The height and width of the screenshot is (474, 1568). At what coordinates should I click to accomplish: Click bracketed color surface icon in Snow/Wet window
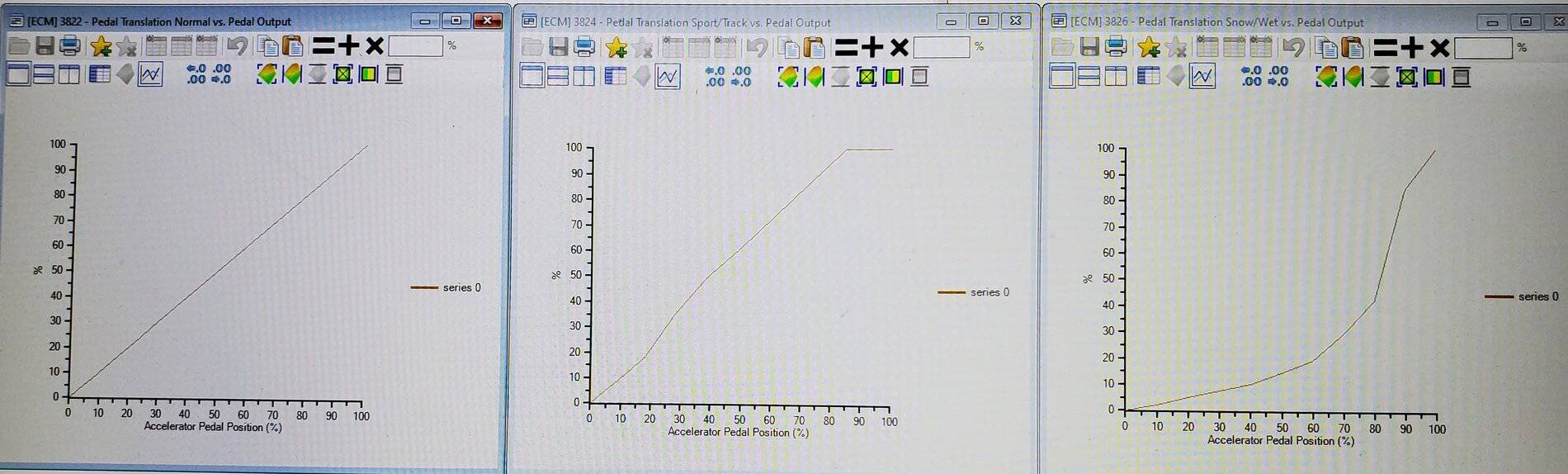[x=1326, y=78]
